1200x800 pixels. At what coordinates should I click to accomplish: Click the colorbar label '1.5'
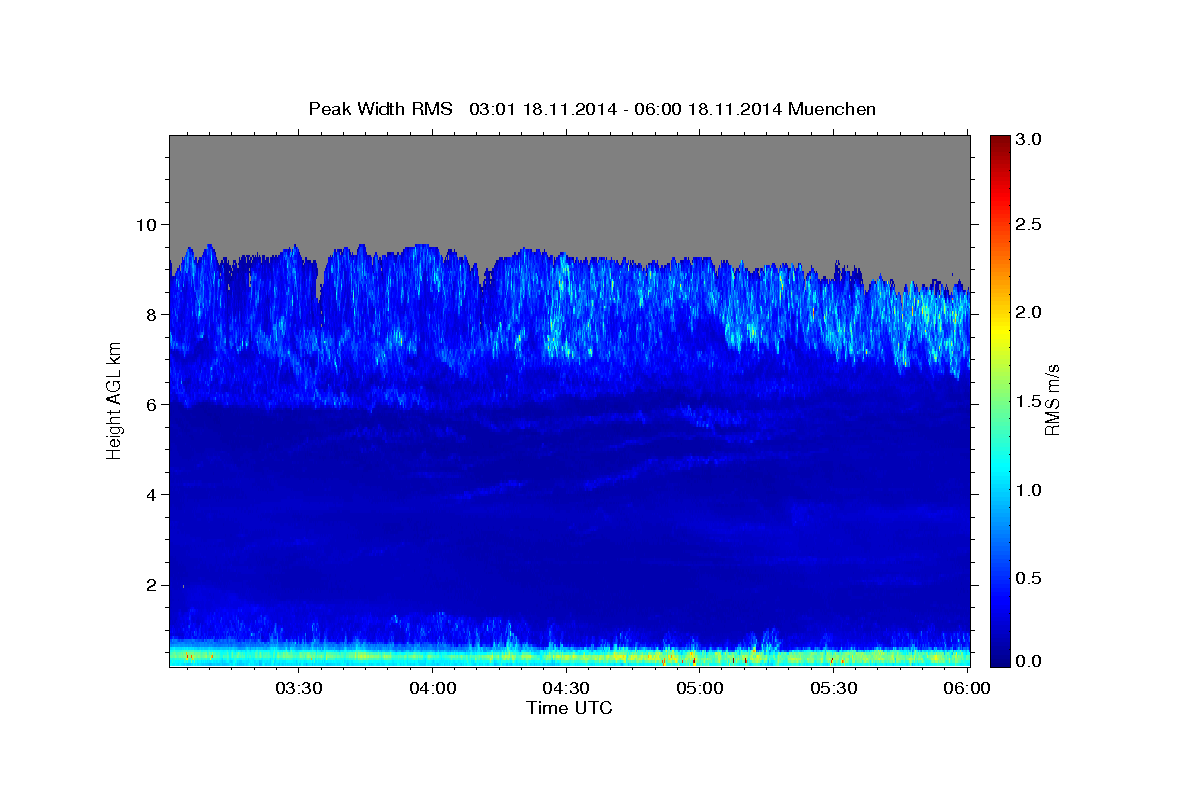pyautogui.click(x=1031, y=401)
